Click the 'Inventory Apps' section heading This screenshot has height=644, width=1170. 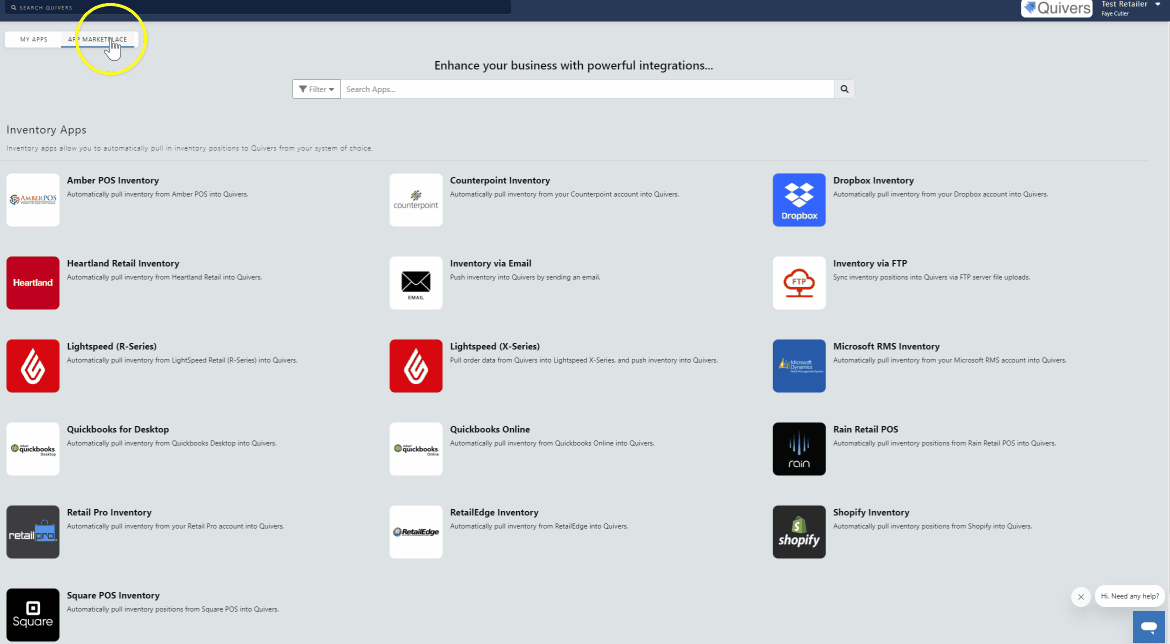coord(46,130)
